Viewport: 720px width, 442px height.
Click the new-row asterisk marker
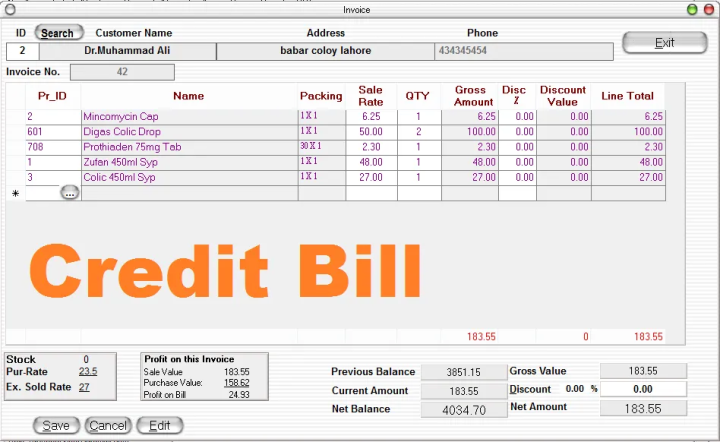point(16,194)
